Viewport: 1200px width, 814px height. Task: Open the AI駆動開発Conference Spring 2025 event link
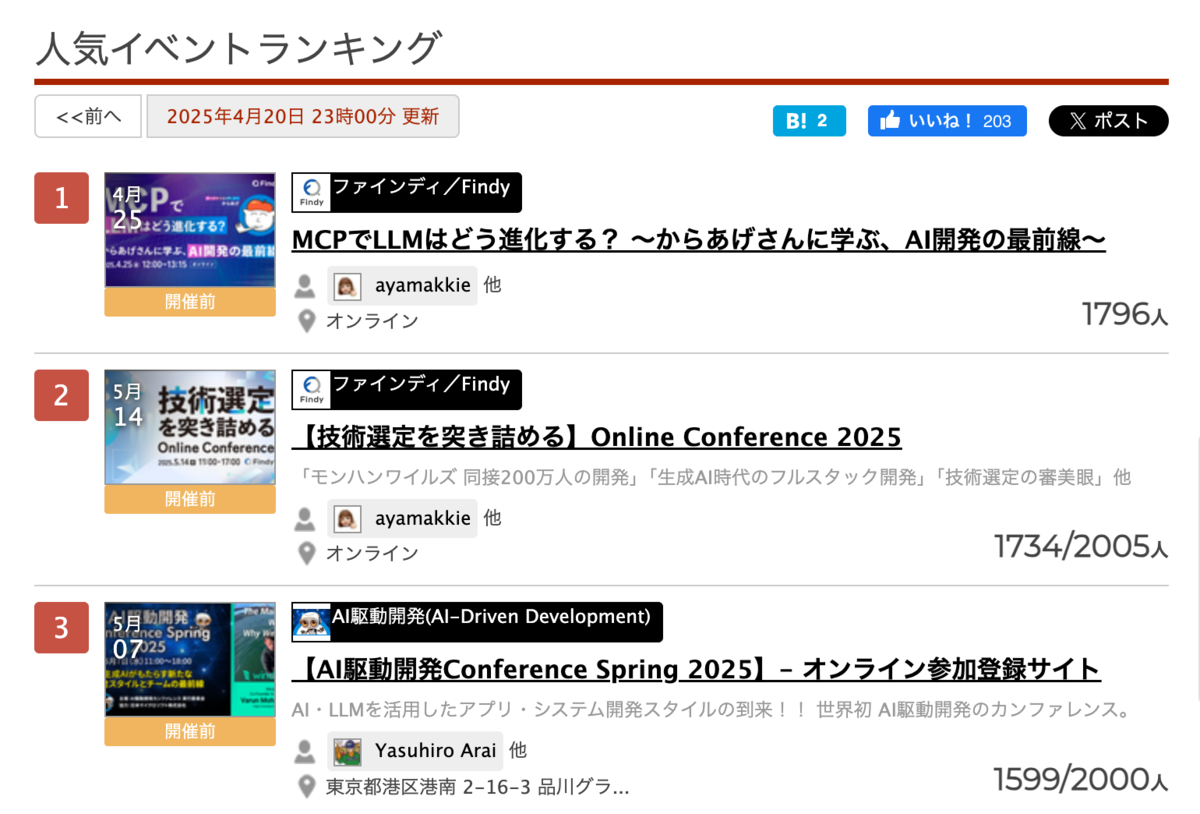[696, 669]
